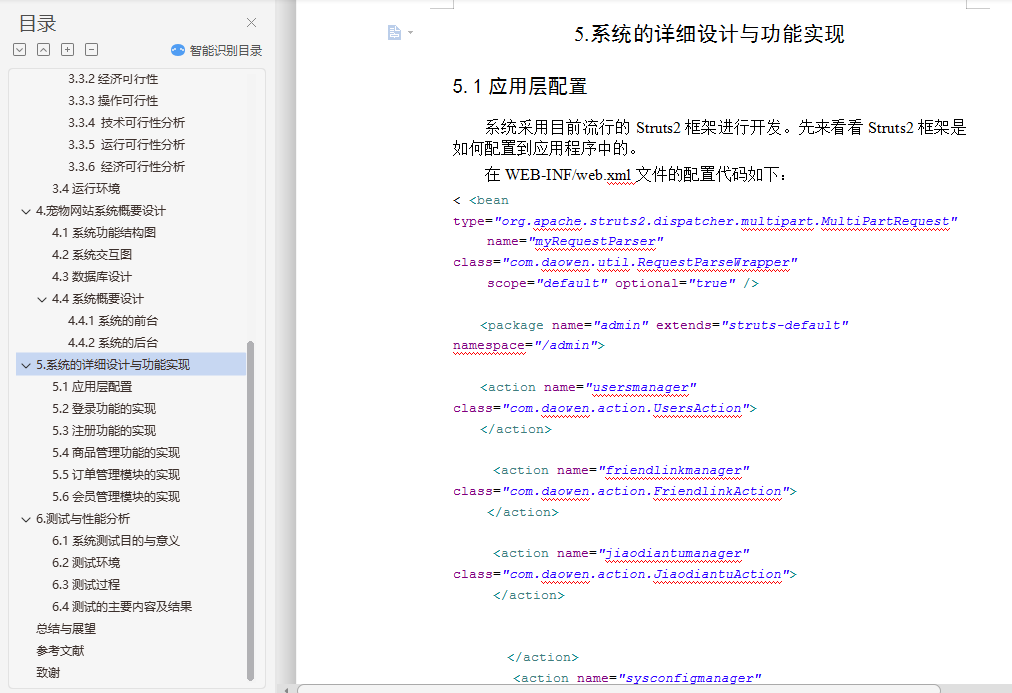
Task: Jump to 6.2 测试环境
Action: [86, 563]
